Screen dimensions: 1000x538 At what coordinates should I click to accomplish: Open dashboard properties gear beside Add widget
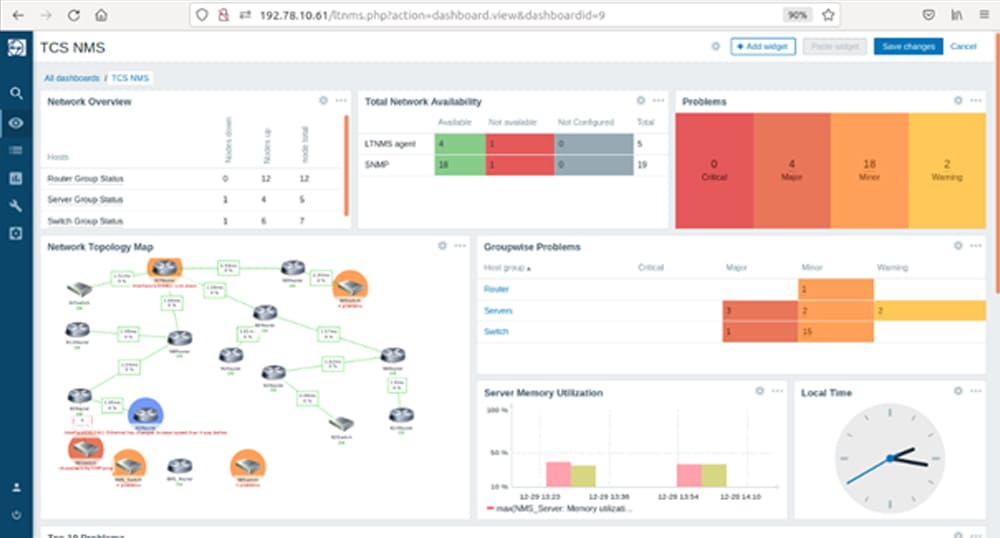click(715, 47)
